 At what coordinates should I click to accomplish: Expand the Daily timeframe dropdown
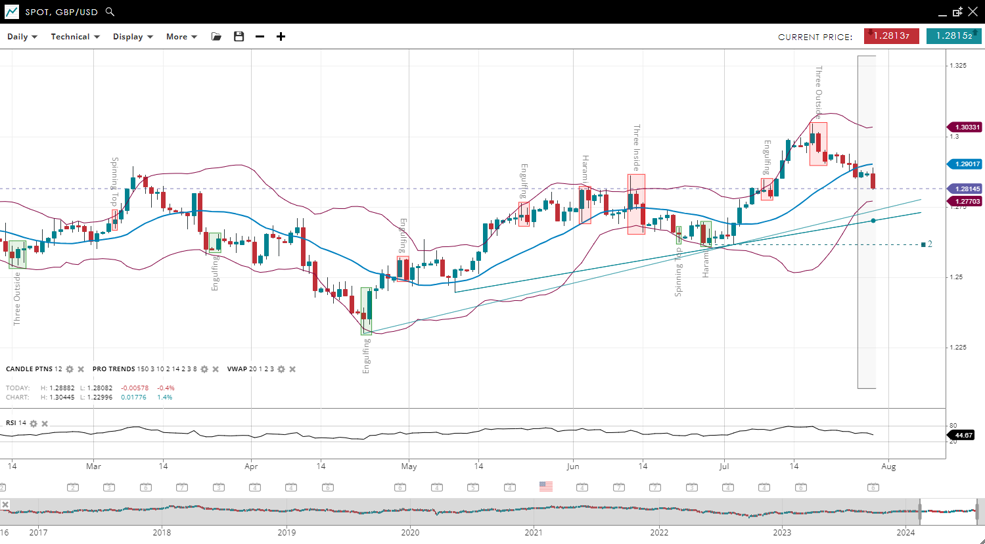(x=22, y=37)
